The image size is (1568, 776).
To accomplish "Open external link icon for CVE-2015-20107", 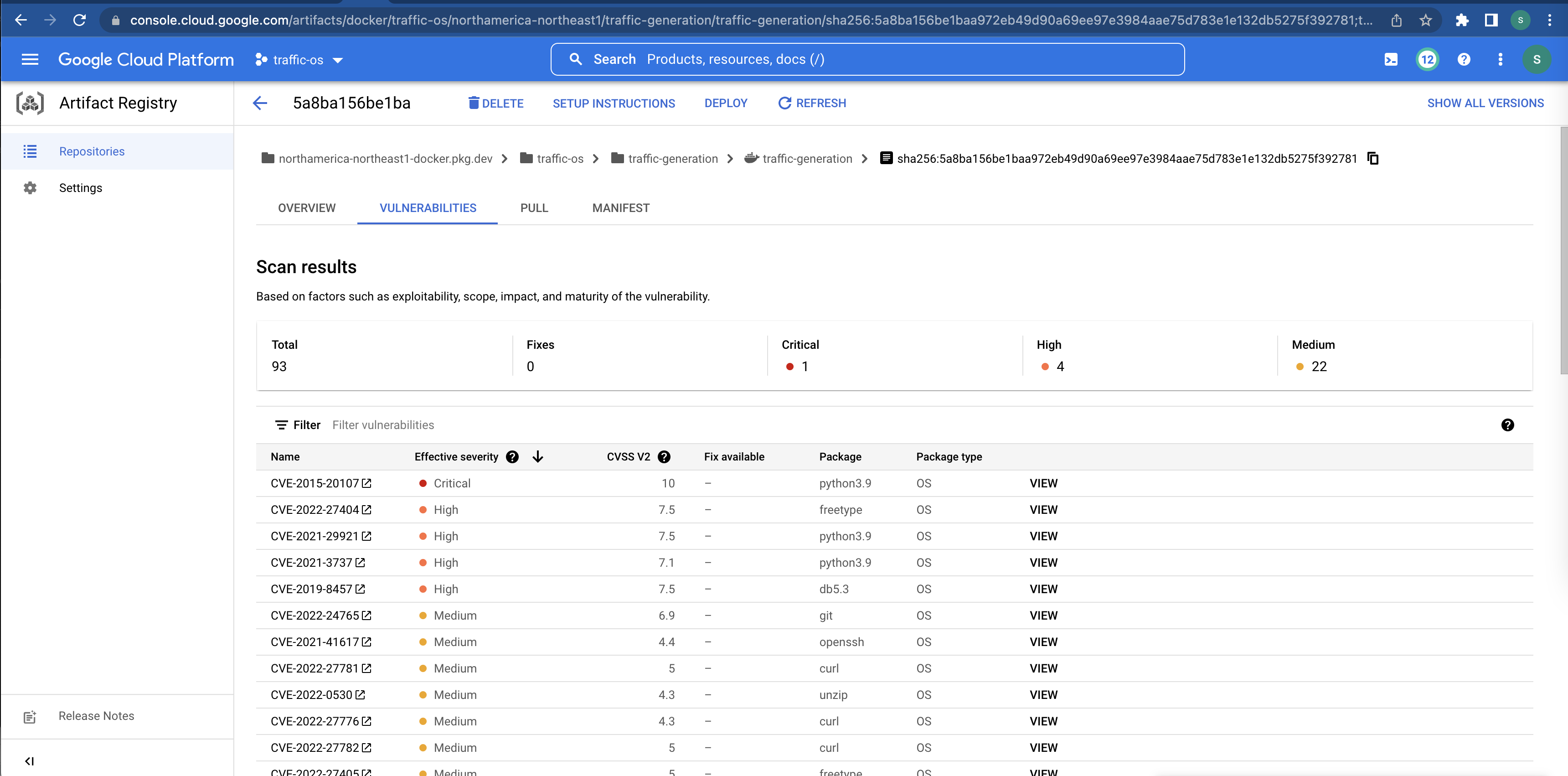I will tap(366, 483).
